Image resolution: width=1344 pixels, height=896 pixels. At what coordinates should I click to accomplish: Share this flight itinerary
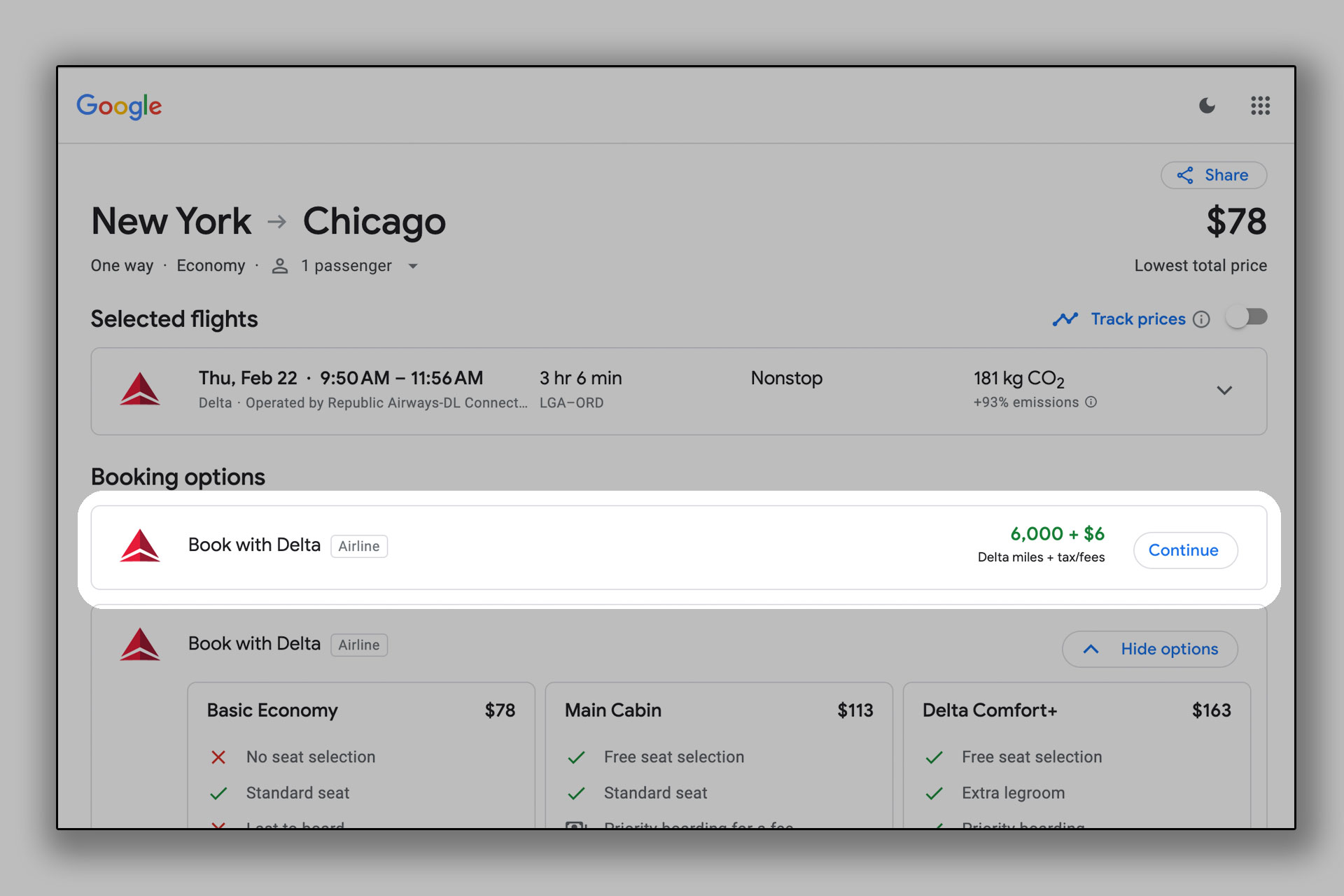pyautogui.click(x=1213, y=175)
